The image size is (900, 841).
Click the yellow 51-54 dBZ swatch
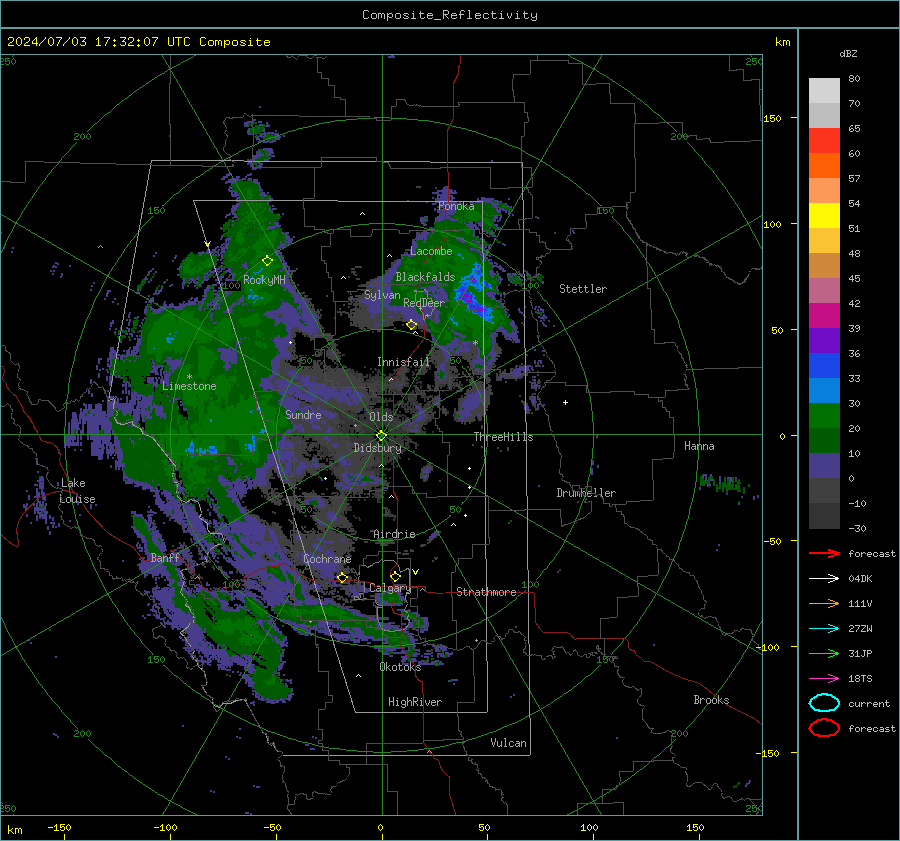click(824, 215)
